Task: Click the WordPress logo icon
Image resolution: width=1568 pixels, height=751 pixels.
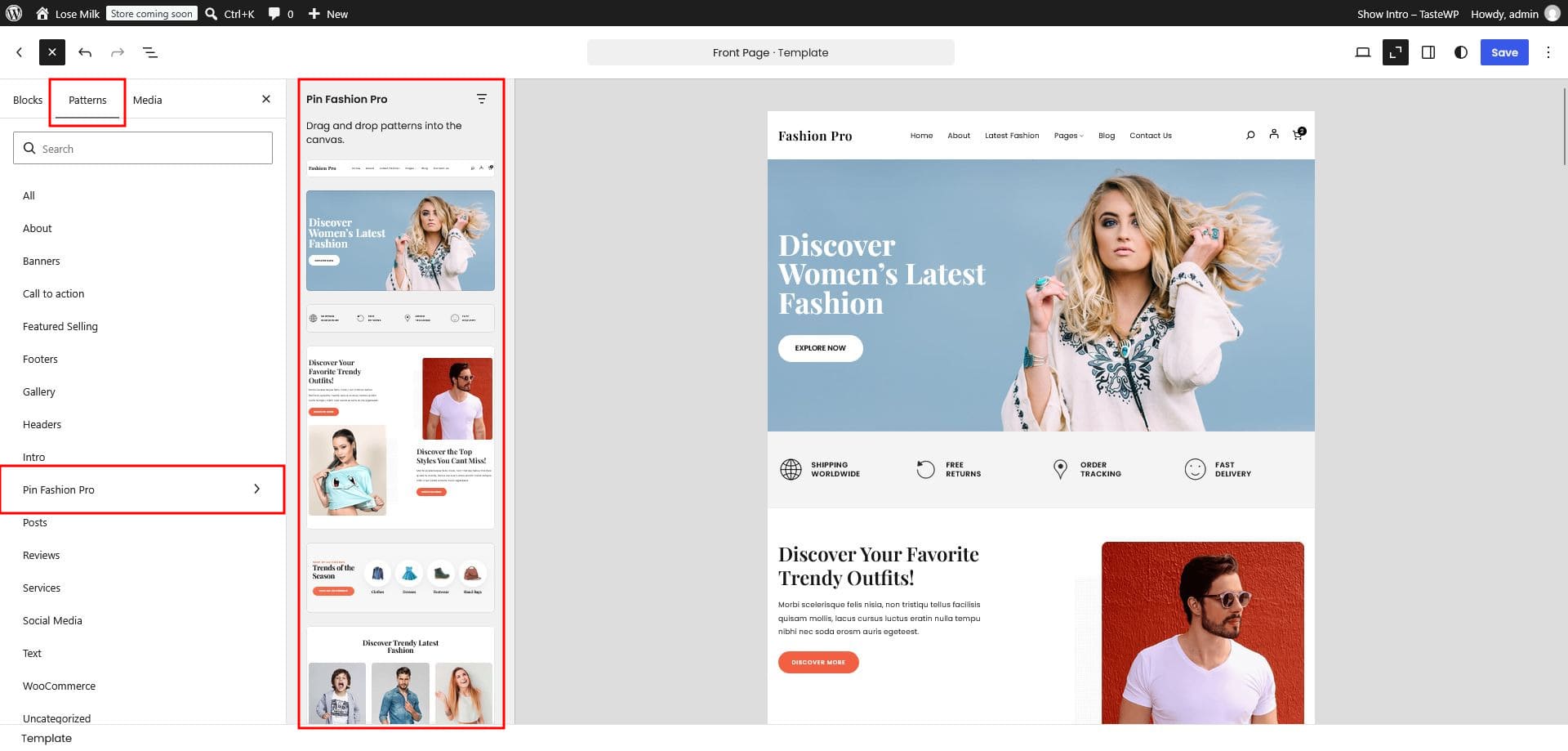Action: coord(14,13)
